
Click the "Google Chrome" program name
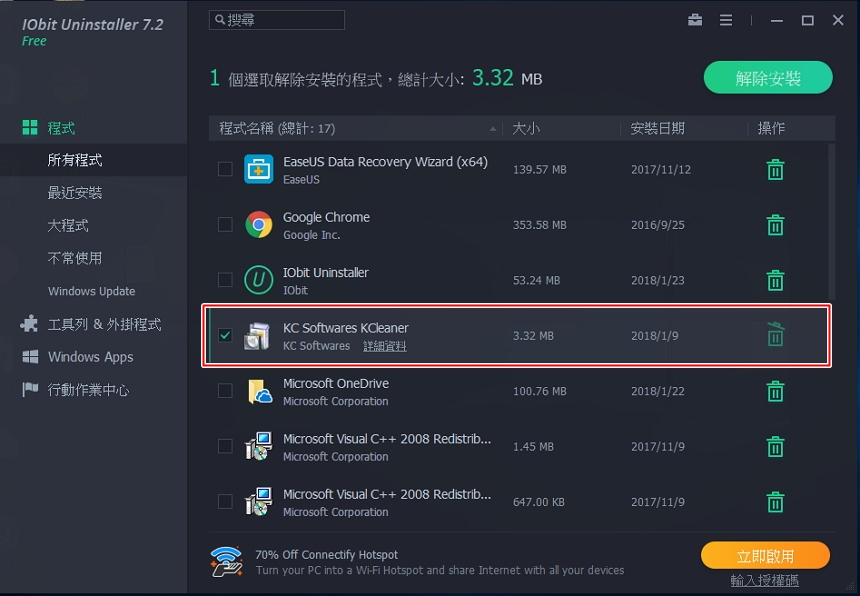tap(326, 217)
